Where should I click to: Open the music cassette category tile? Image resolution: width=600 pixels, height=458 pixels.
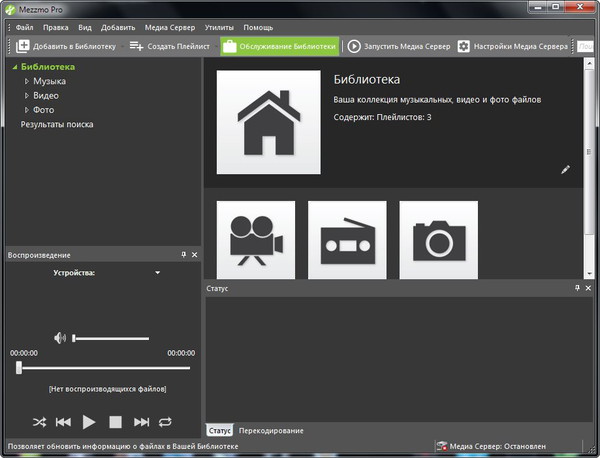click(x=347, y=238)
